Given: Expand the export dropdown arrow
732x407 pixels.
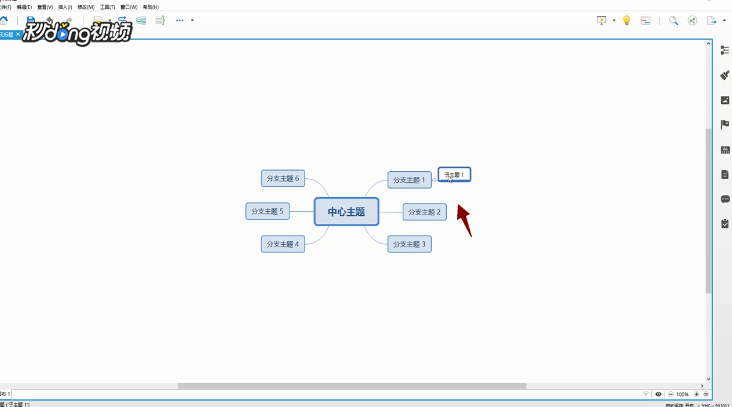Looking at the screenshot, I should [x=724, y=21].
